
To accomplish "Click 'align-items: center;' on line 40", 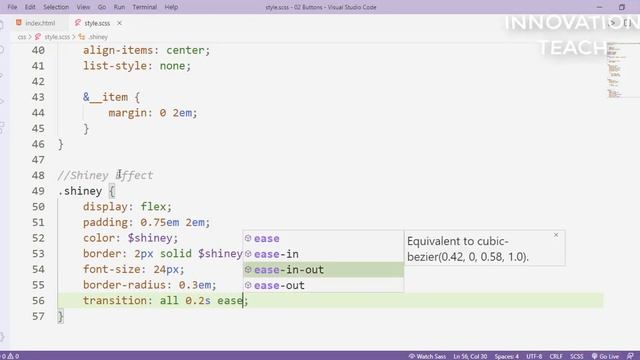I will click(x=147, y=50).
